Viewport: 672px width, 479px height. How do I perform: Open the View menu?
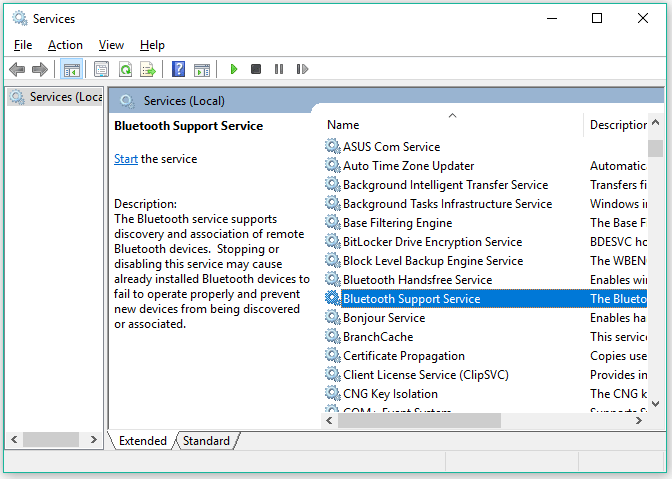pos(111,45)
